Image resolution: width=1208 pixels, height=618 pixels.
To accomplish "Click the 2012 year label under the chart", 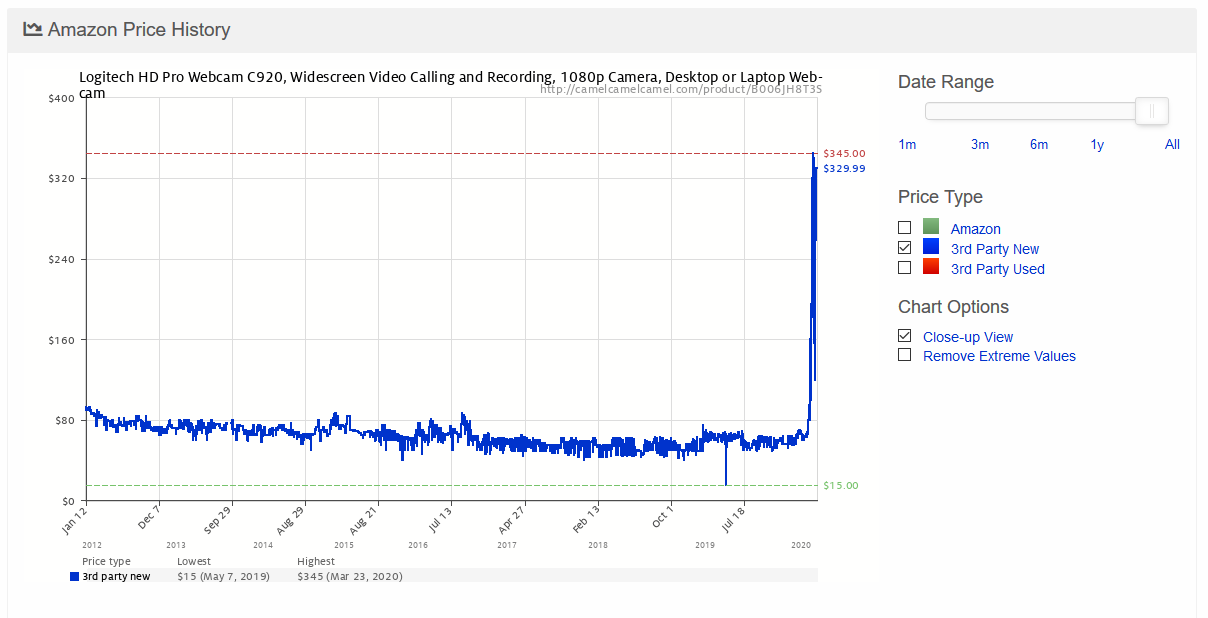I will 92,545.
